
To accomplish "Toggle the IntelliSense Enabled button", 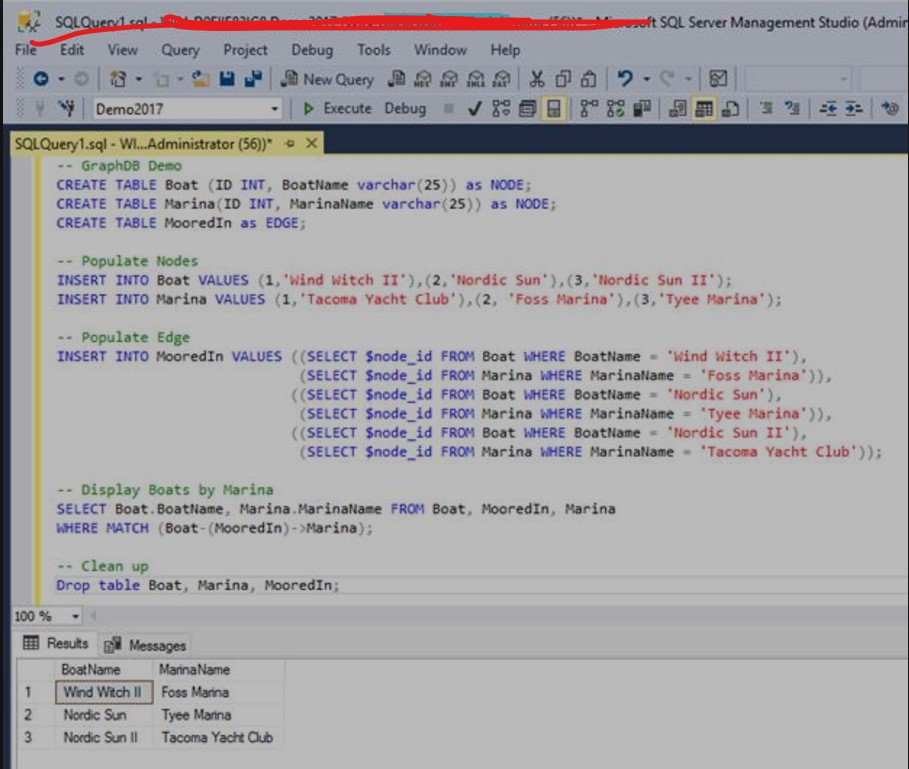I will (554, 108).
